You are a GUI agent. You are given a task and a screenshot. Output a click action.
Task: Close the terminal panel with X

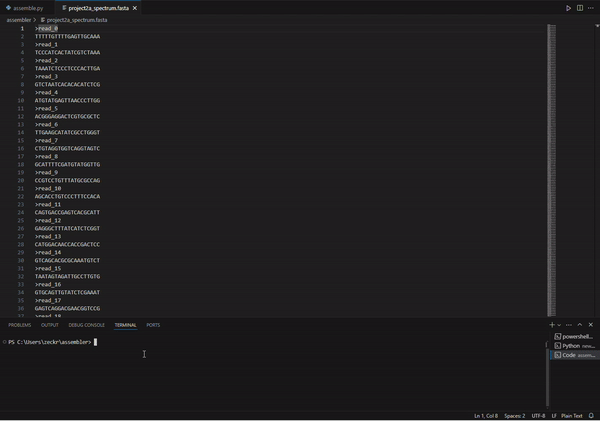pos(591,325)
